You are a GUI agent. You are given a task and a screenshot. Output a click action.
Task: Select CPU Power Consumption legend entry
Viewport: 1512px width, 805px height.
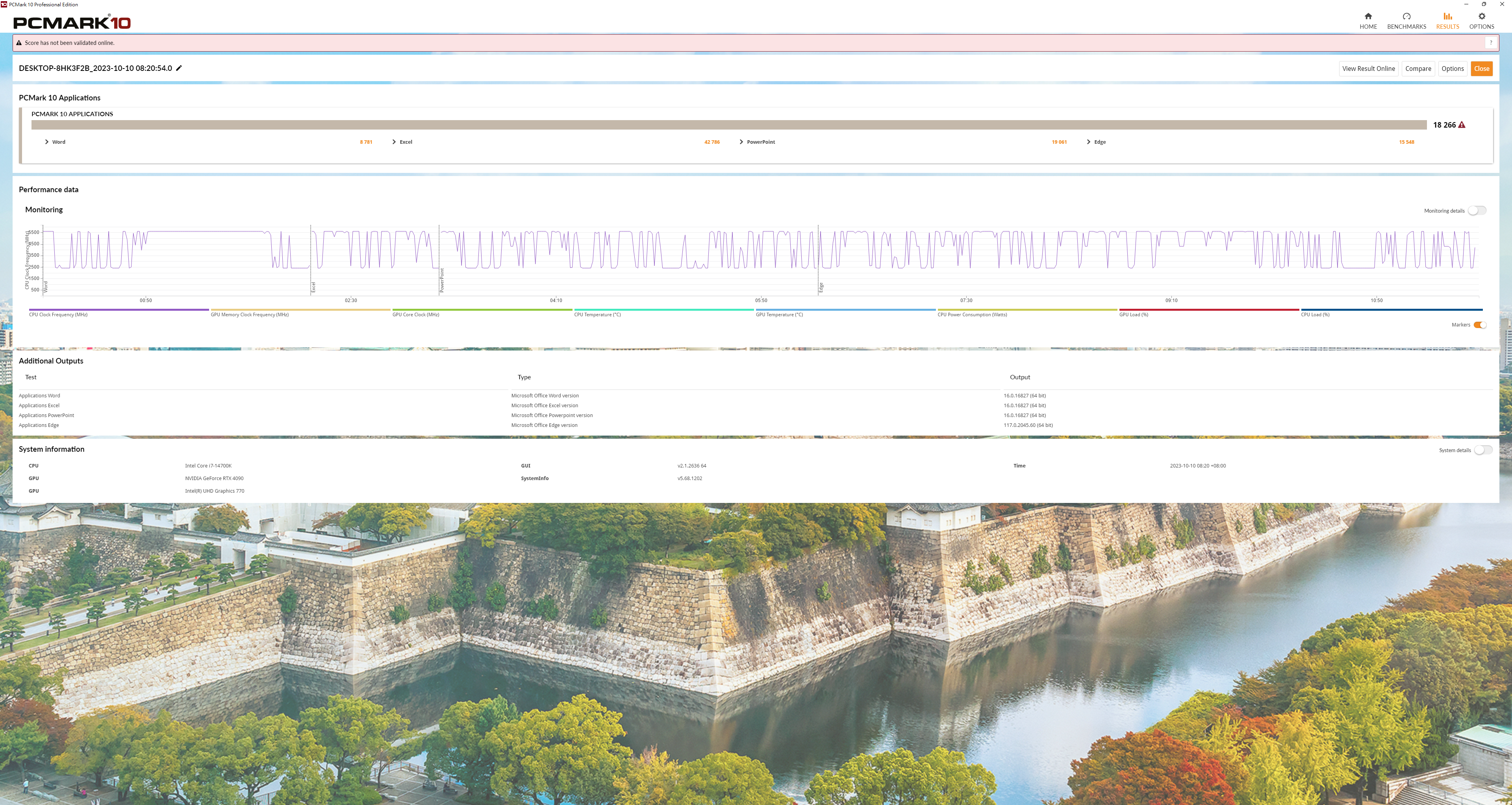click(x=1027, y=312)
